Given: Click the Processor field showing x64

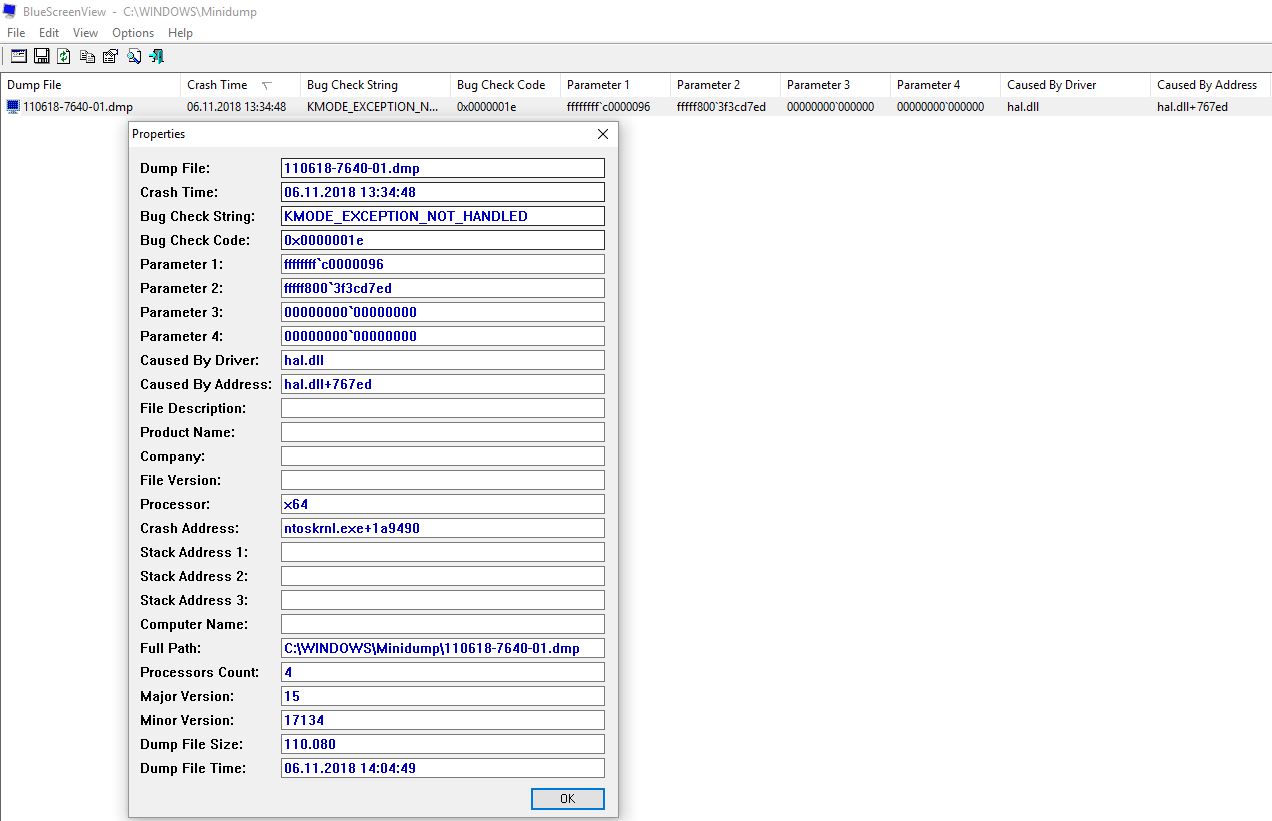Looking at the screenshot, I should [443, 504].
